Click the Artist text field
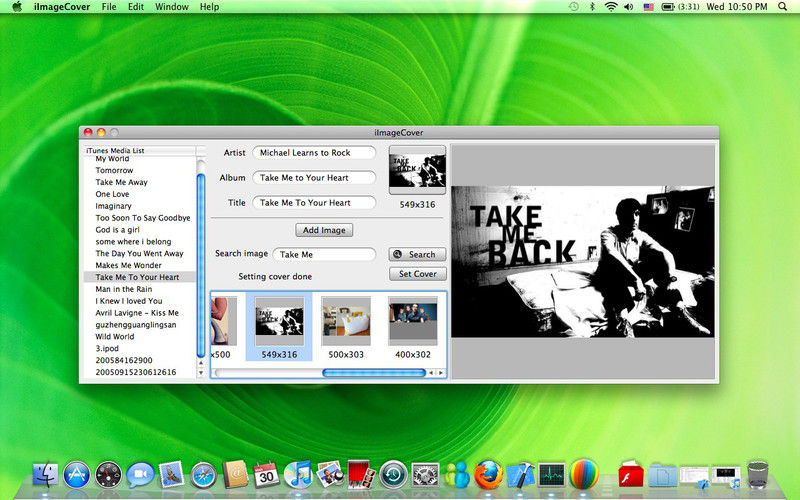 click(x=314, y=153)
